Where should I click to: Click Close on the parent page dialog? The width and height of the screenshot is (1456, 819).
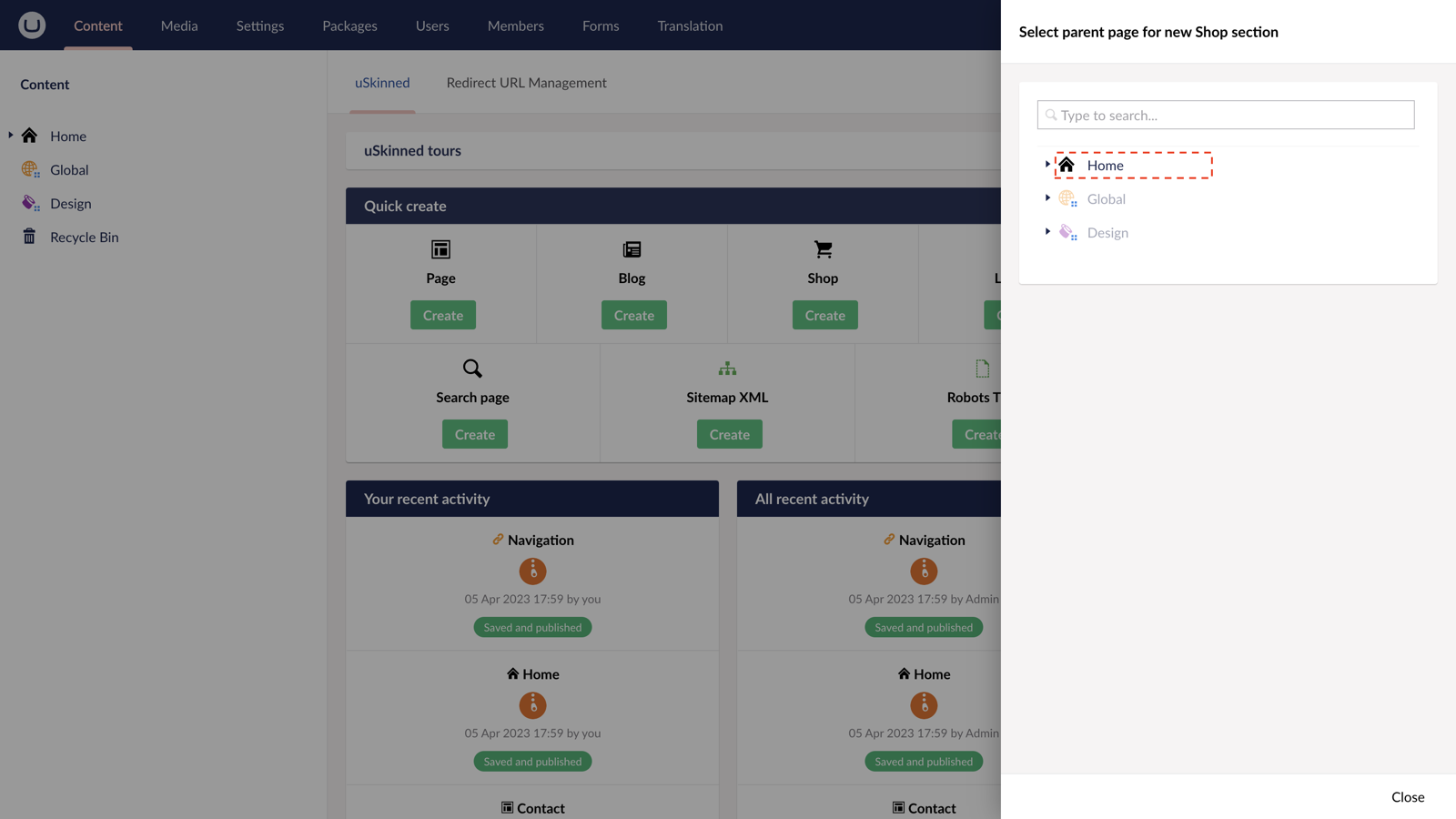click(x=1407, y=796)
